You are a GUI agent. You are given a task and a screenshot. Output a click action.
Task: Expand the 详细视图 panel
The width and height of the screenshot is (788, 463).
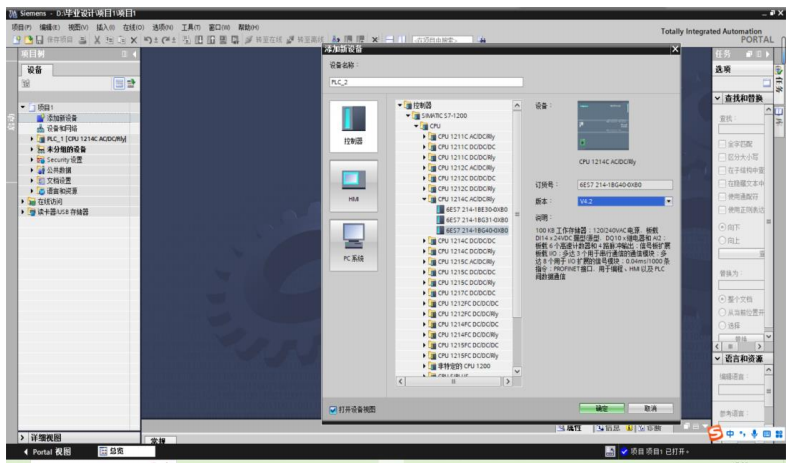[x=23, y=437]
